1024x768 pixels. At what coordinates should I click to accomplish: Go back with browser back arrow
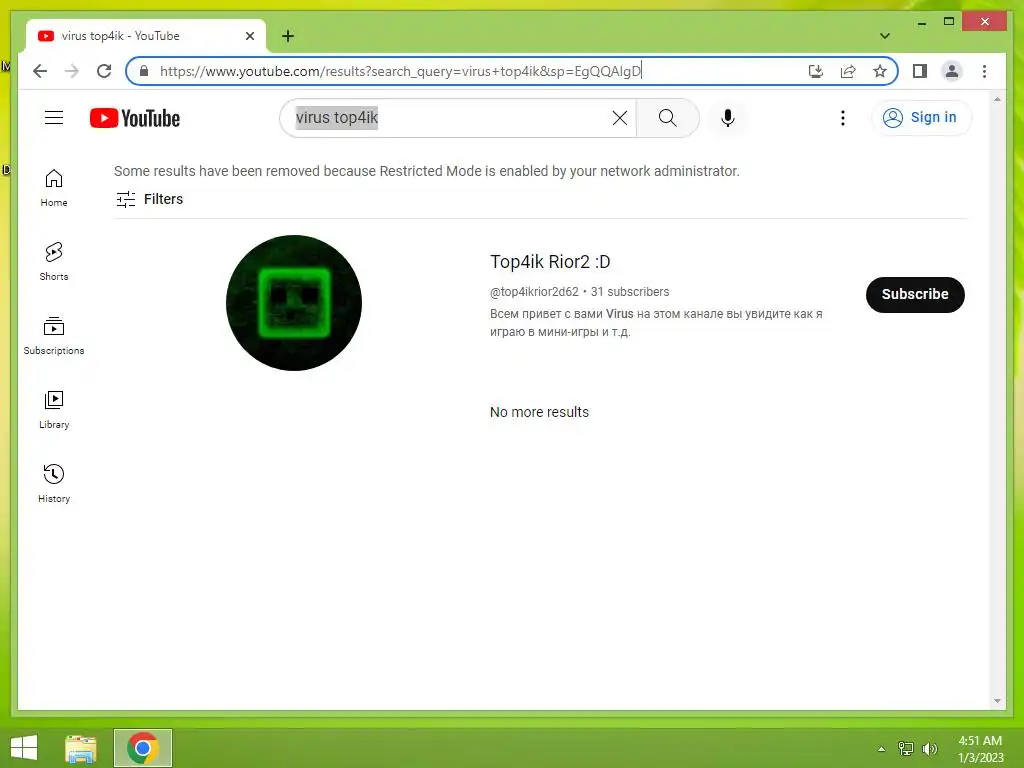(x=40, y=71)
